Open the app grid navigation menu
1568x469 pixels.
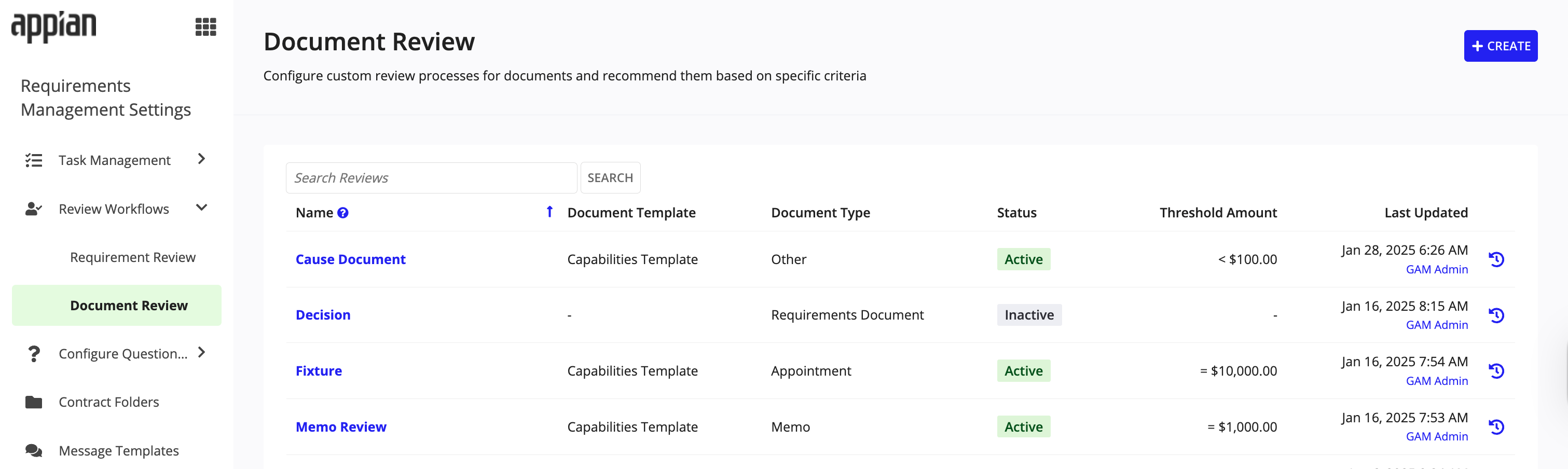(x=206, y=27)
